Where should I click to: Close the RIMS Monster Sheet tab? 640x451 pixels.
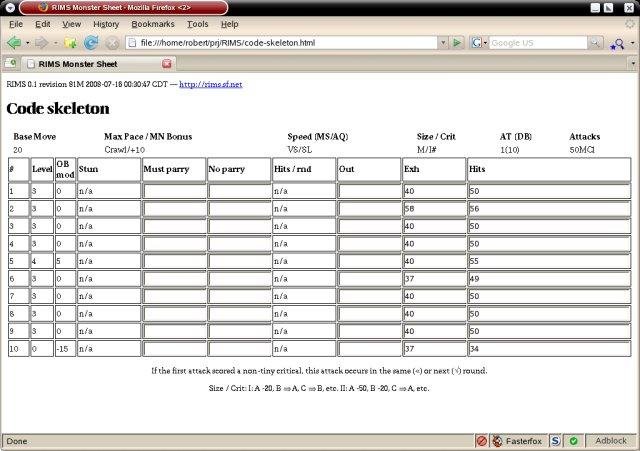167,64
